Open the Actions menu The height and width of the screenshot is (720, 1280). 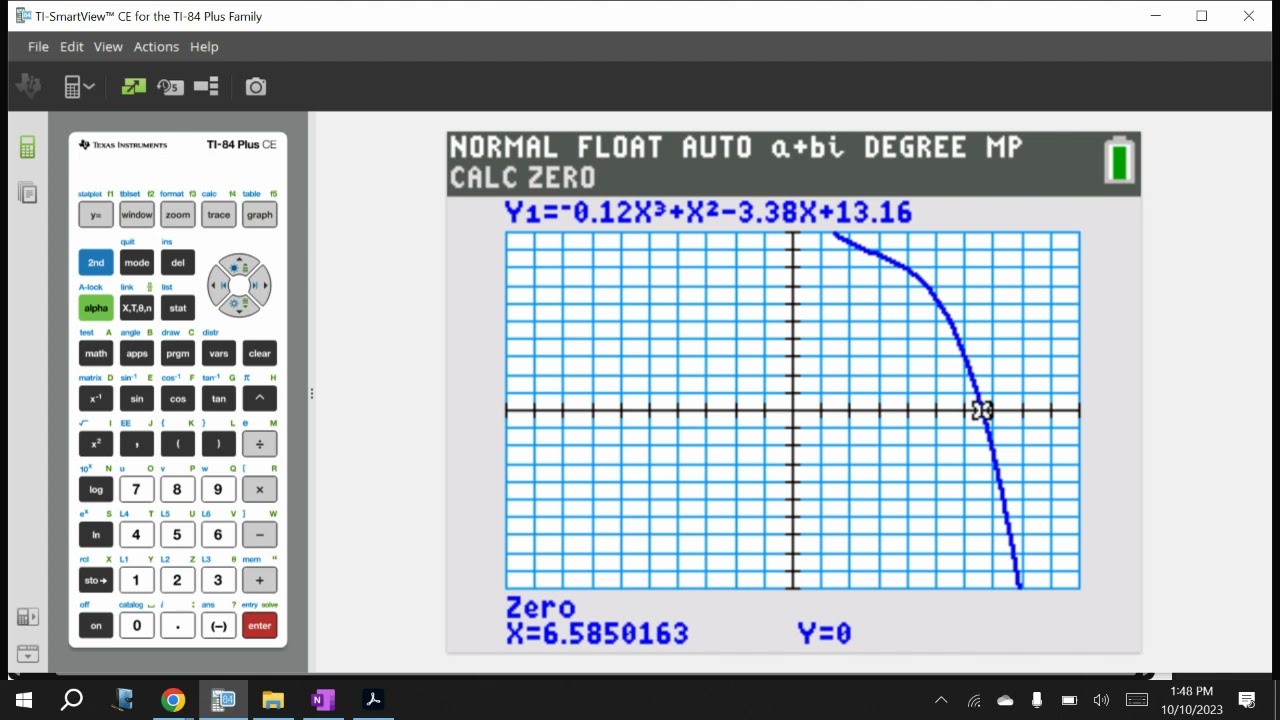(x=156, y=47)
